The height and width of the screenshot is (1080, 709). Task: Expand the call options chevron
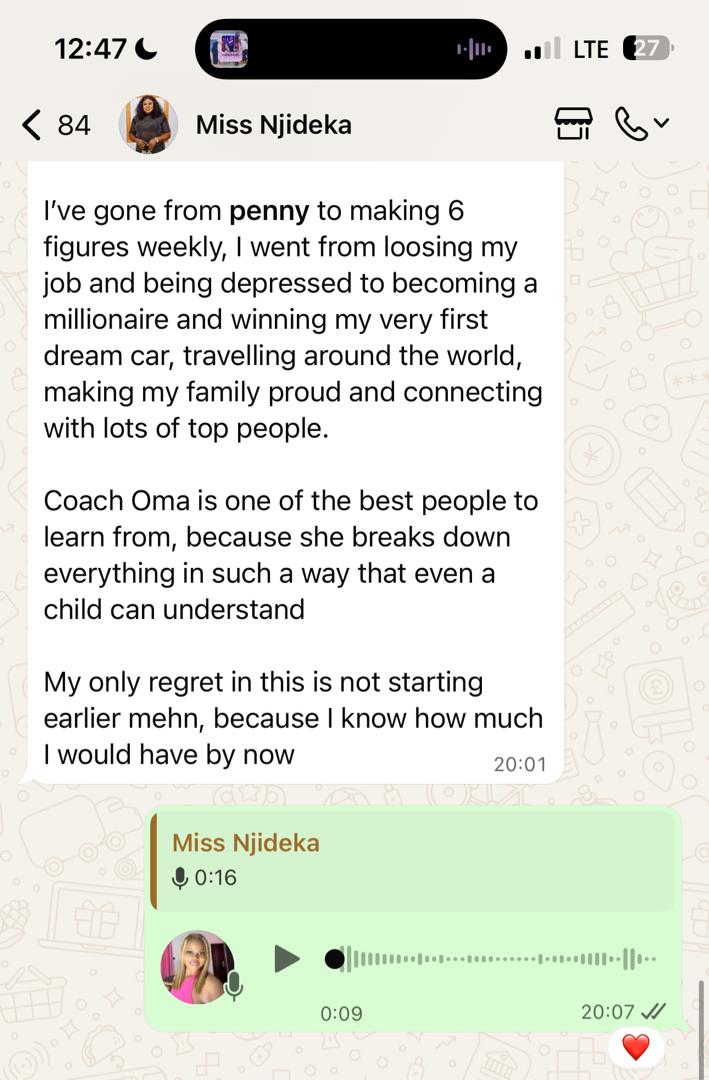coord(661,125)
